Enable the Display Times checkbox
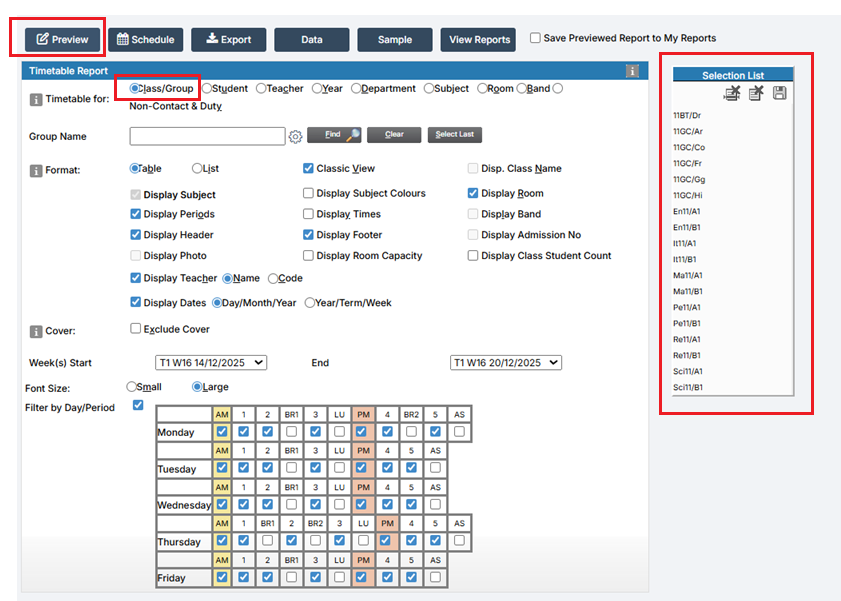Viewport: 841px width, 601px height. [309, 214]
